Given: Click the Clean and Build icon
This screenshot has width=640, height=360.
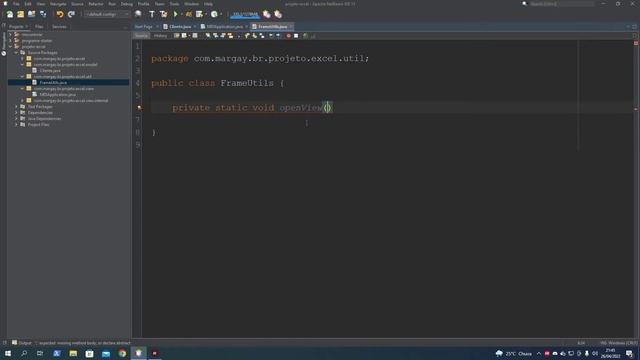Looking at the screenshot, I should pyautogui.click(x=163, y=14).
